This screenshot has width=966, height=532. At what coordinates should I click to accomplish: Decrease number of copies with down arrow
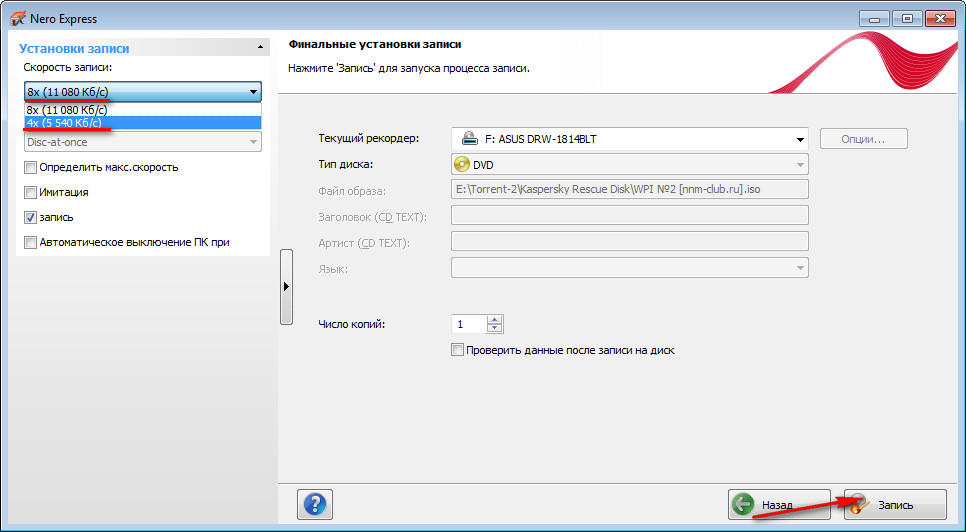[x=495, y=328]
